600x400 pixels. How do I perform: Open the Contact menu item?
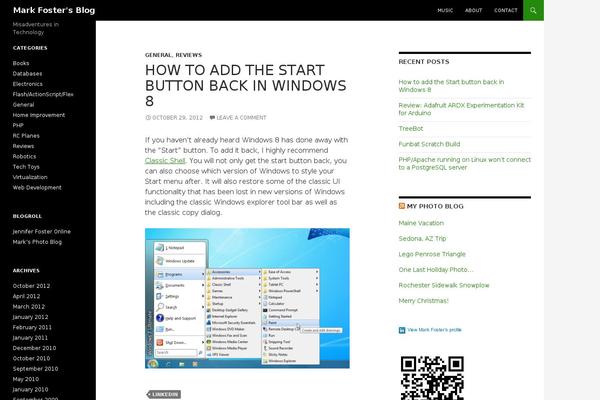505,10
